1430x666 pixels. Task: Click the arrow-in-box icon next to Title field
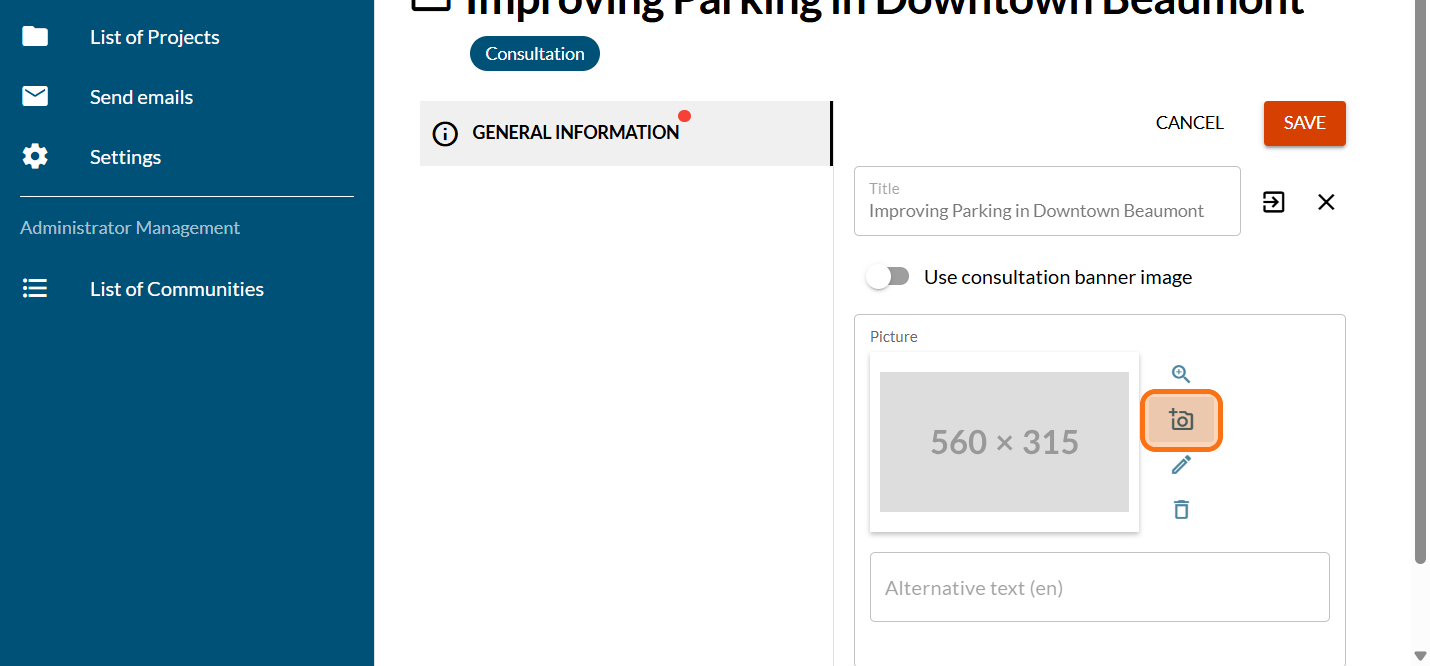pyautogui.click(x=1273, y=202)
